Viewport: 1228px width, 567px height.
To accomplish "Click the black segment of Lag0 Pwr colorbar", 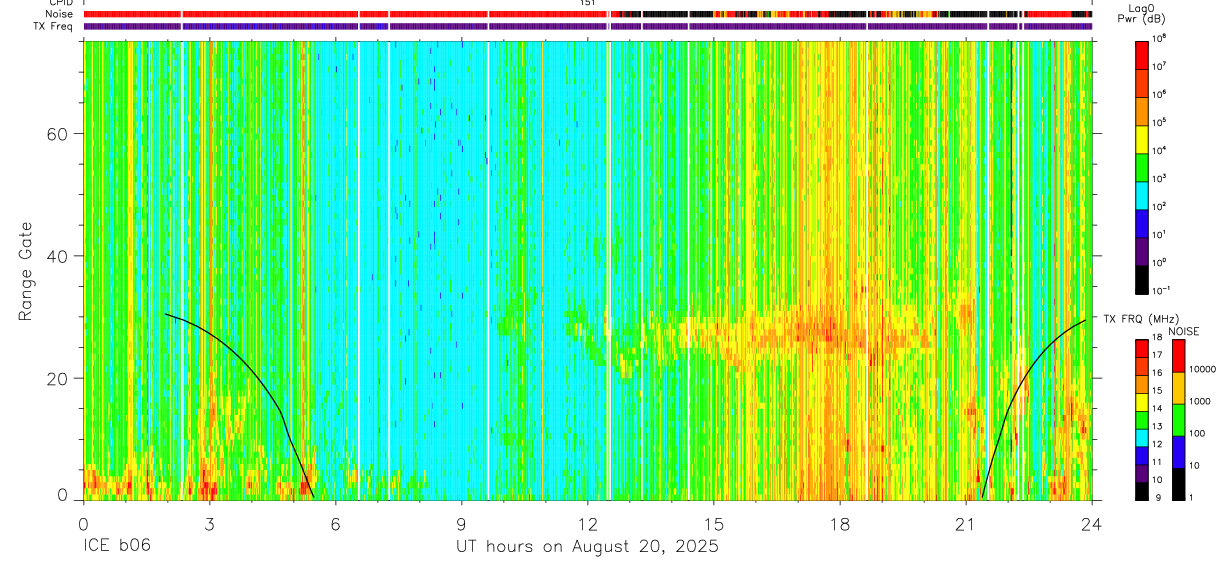I will point(1142,278).
